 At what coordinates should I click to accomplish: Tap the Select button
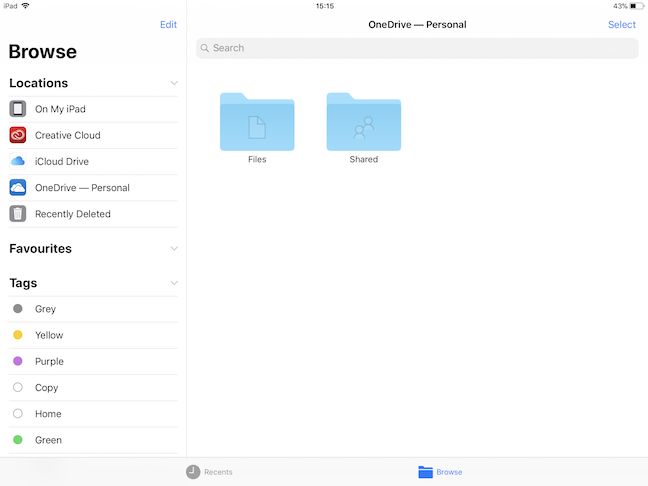(x=622, y=25)
